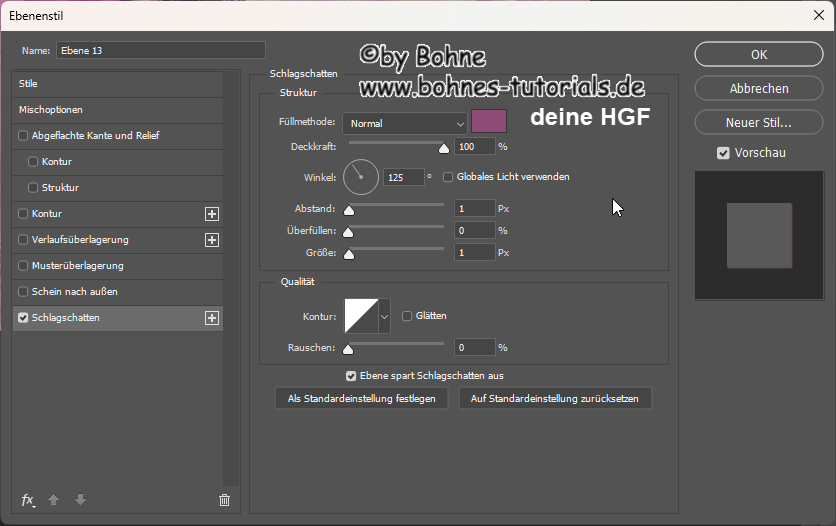The image size is (836, 526).
Task: Add another Schlagschatten with plus icon
Action: [x=211, y=318]
